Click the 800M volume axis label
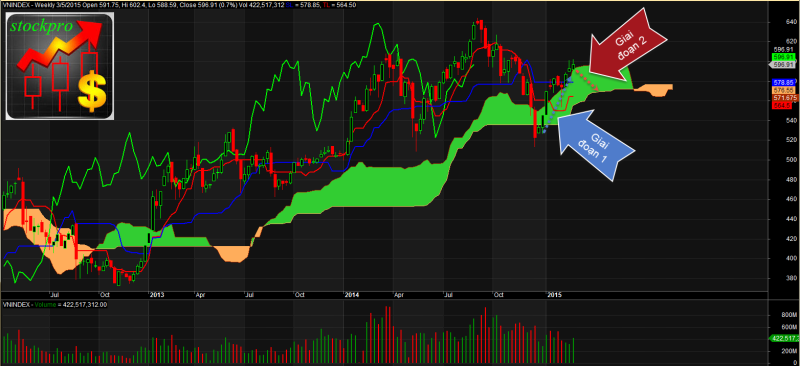800x366 pixels. tap(781, 316)
